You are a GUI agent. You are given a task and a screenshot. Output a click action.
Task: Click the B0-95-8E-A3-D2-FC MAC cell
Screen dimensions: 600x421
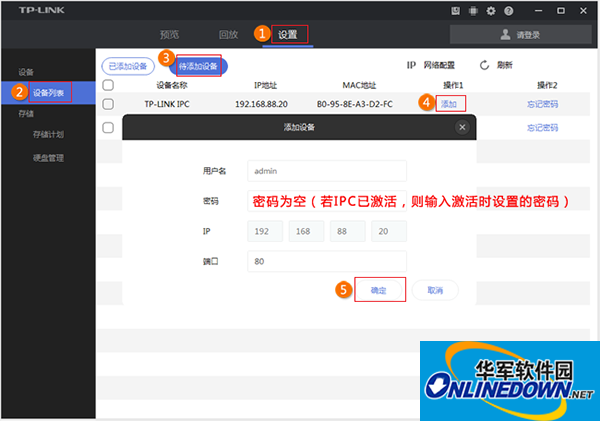point(355,104)
